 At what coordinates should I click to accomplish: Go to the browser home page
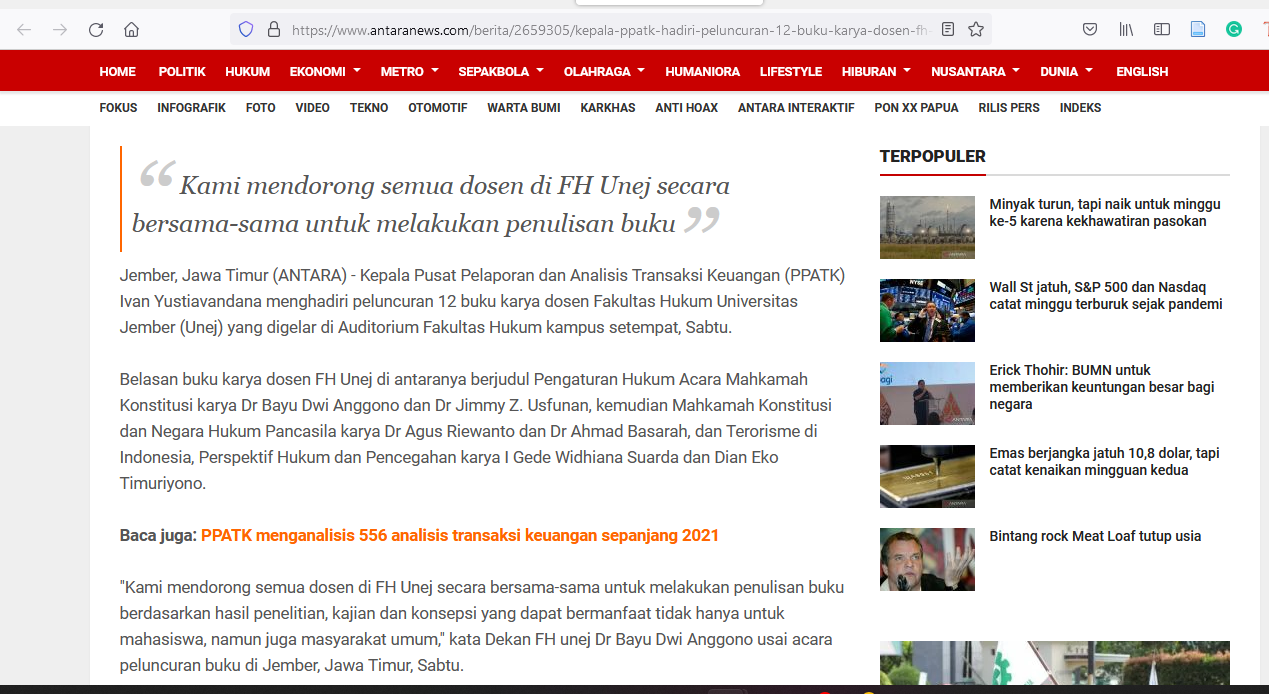point(131,29)
